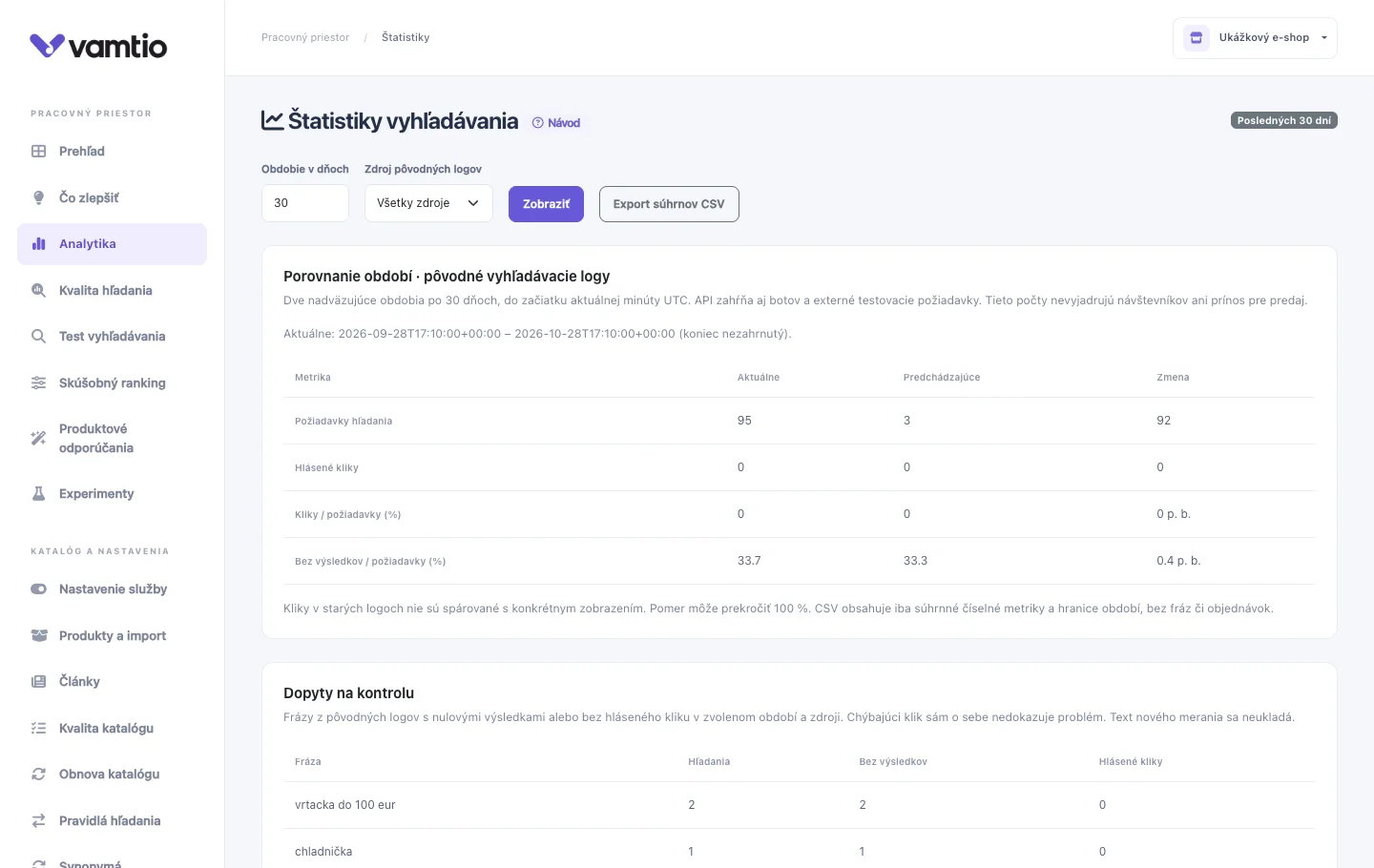Expand the Ukážkový e-shop selector arrow
The height and width of the screenshot is (868, 1374).
coord(1324,38)
